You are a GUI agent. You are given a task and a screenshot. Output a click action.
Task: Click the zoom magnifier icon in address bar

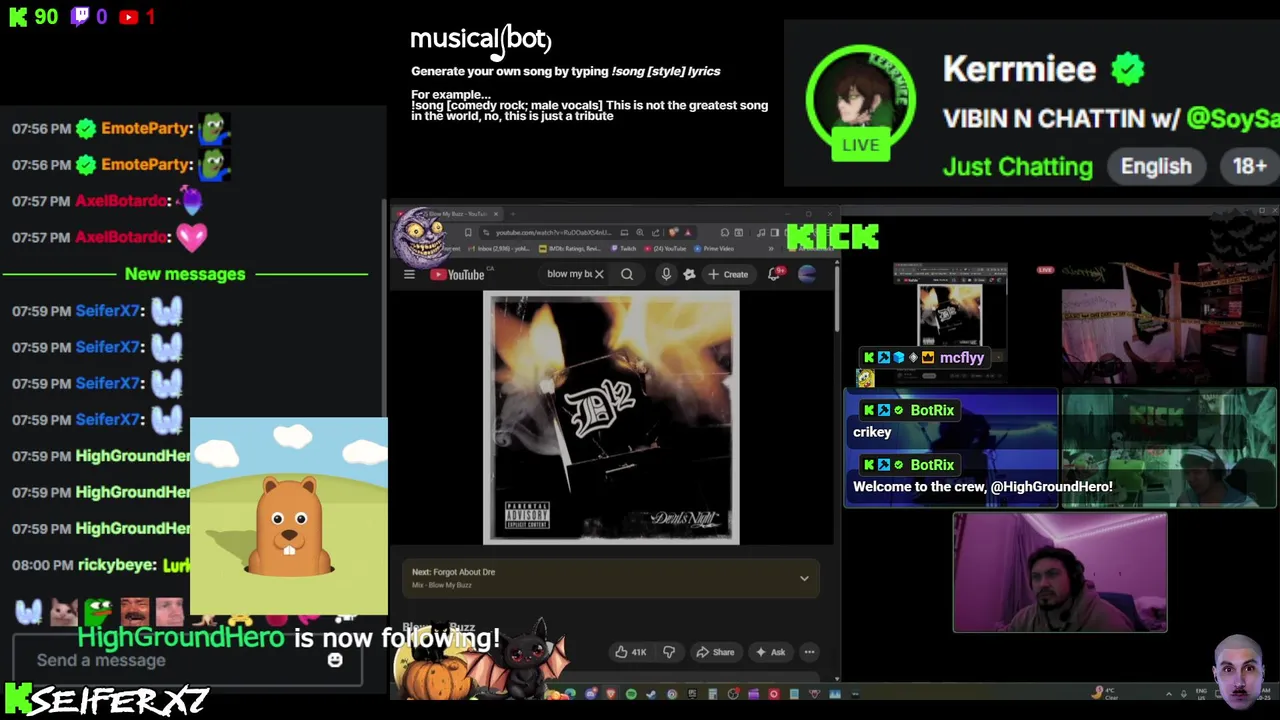(640, 232)
